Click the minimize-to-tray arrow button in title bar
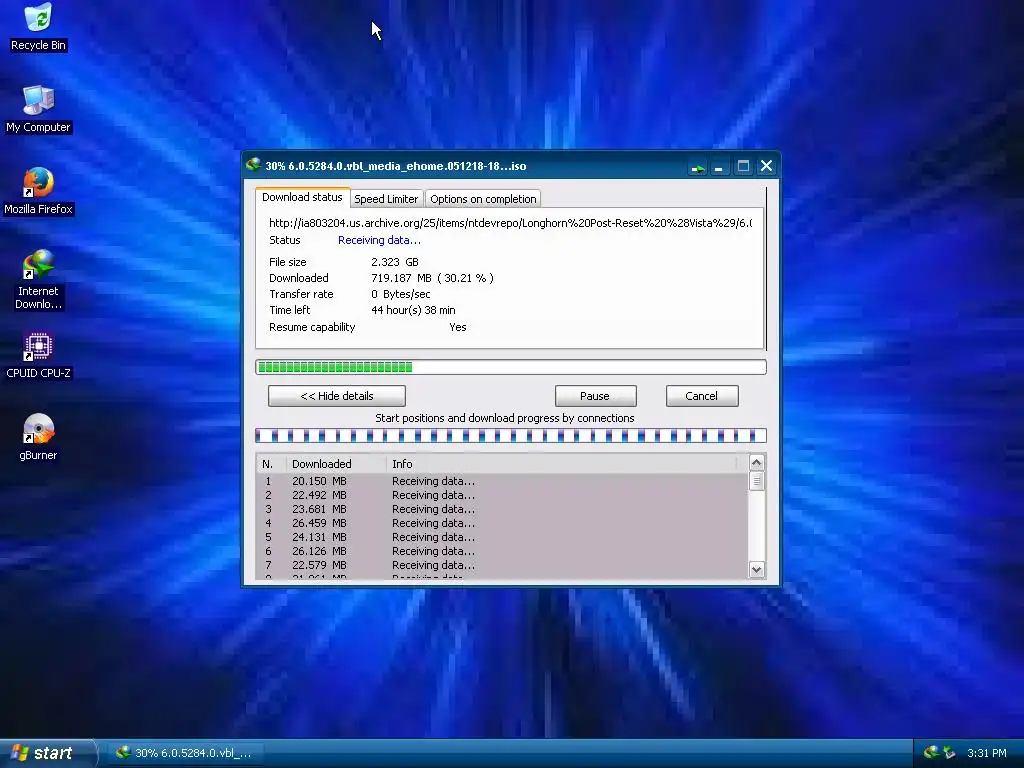 coord(697,167)
